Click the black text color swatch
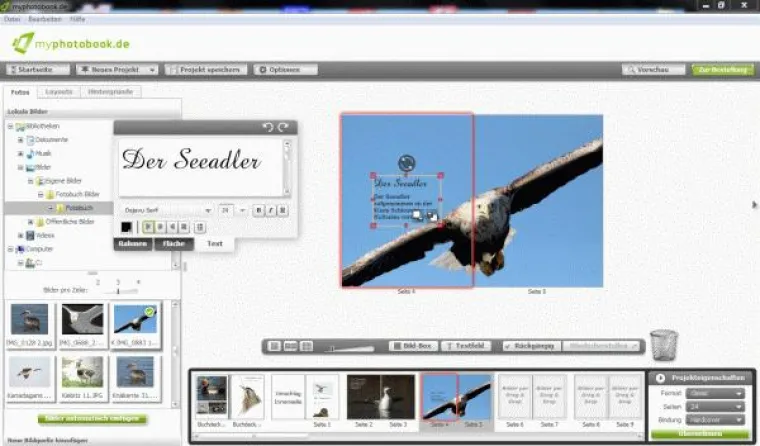 click(127, 227)
